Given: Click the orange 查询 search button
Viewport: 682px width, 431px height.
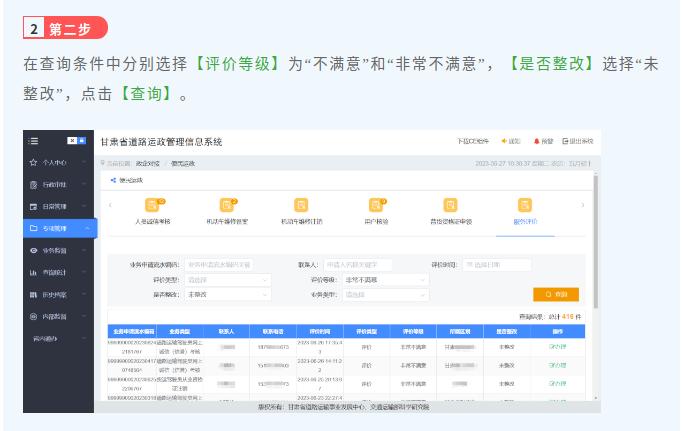Looking at the screenshot, I should pyautogui.click(x=556, y=294).
